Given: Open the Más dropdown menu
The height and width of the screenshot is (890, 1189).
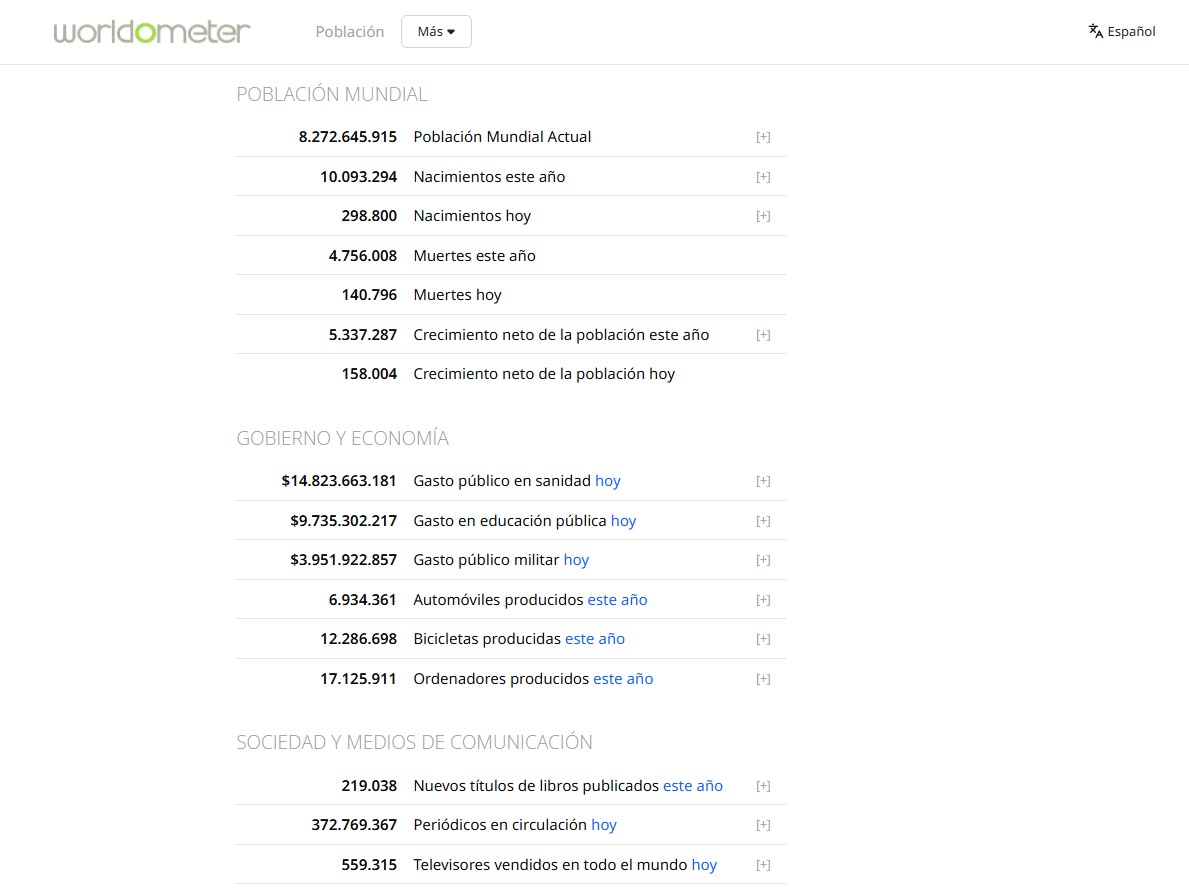Looking at the screenshot, I should coord(436,32).
